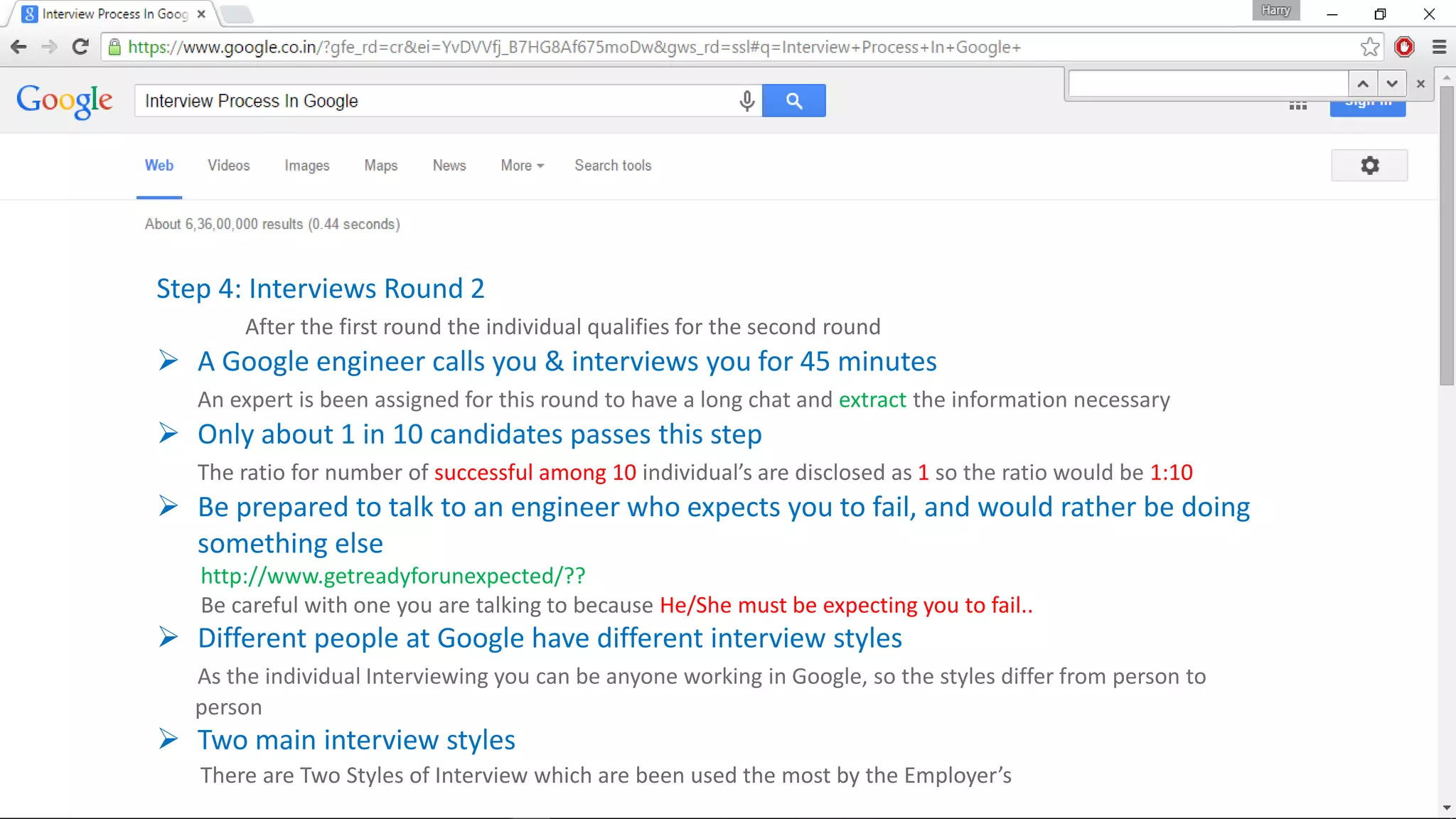The width and height of the screenshot is (1456, 819).
Task: Click the red text 'He/She must be expecting you to fail..'
Action: (846, 606)
